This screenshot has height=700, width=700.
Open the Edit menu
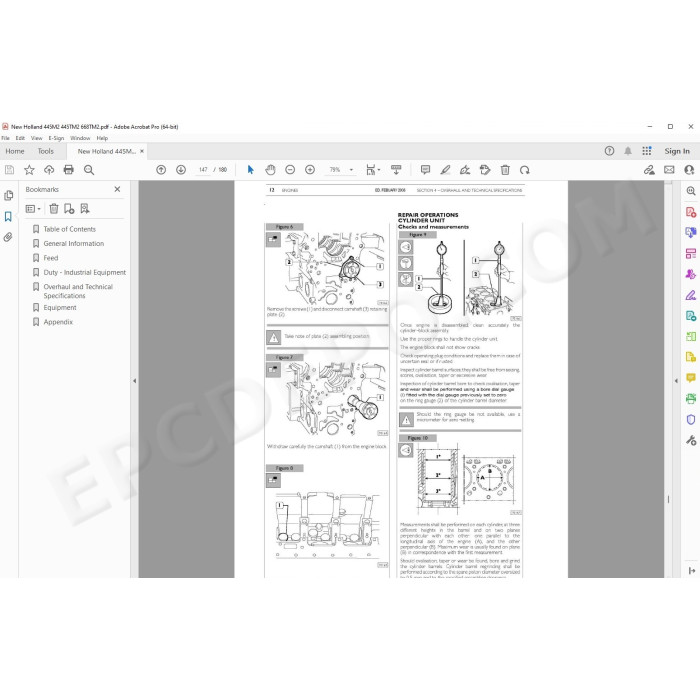[x=20, y=138]
